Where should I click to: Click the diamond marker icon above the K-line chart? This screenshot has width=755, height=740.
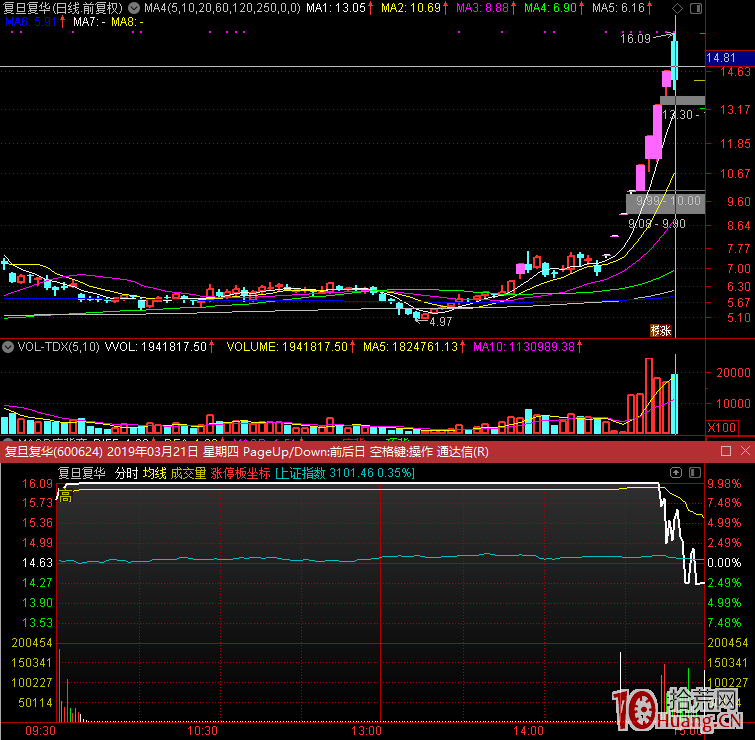(x=677, y=8)
